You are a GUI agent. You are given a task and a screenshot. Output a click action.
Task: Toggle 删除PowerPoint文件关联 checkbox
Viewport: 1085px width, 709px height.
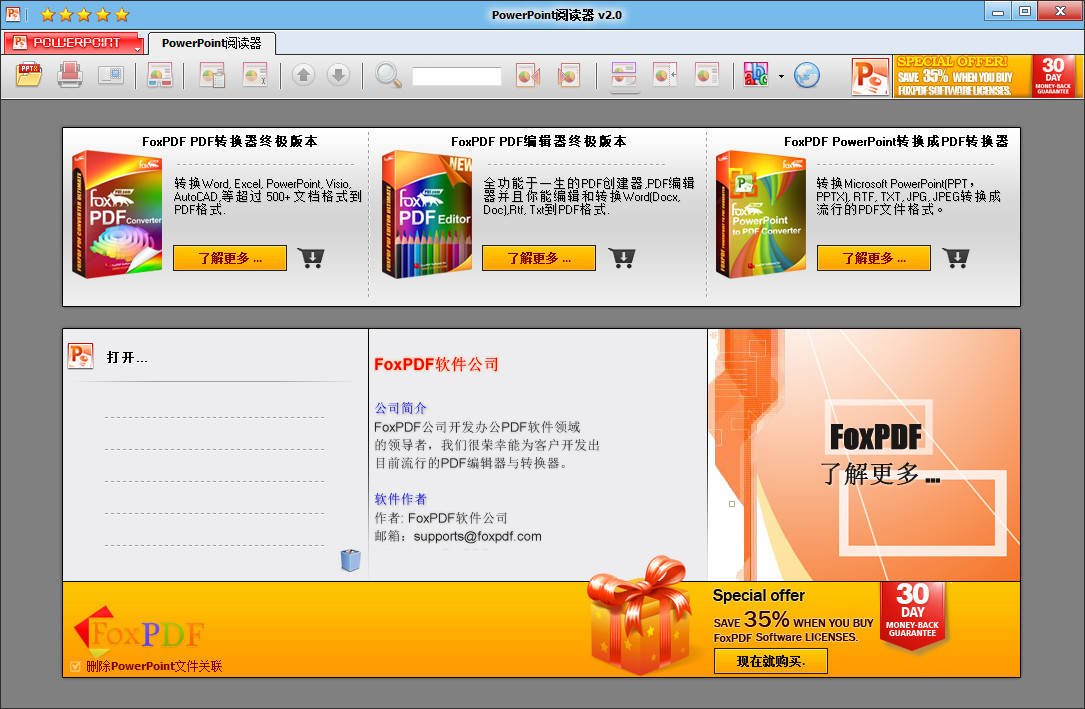tap(75, 667)
